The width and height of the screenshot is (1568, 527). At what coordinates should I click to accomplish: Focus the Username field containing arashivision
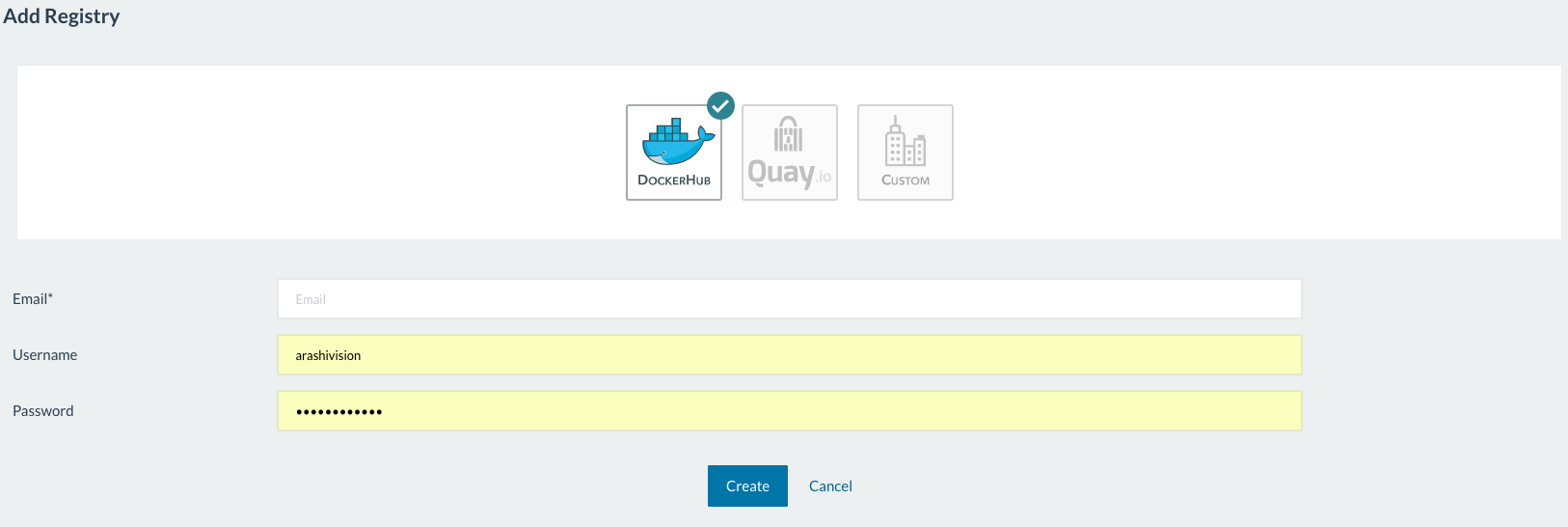(x=790, y=355)
